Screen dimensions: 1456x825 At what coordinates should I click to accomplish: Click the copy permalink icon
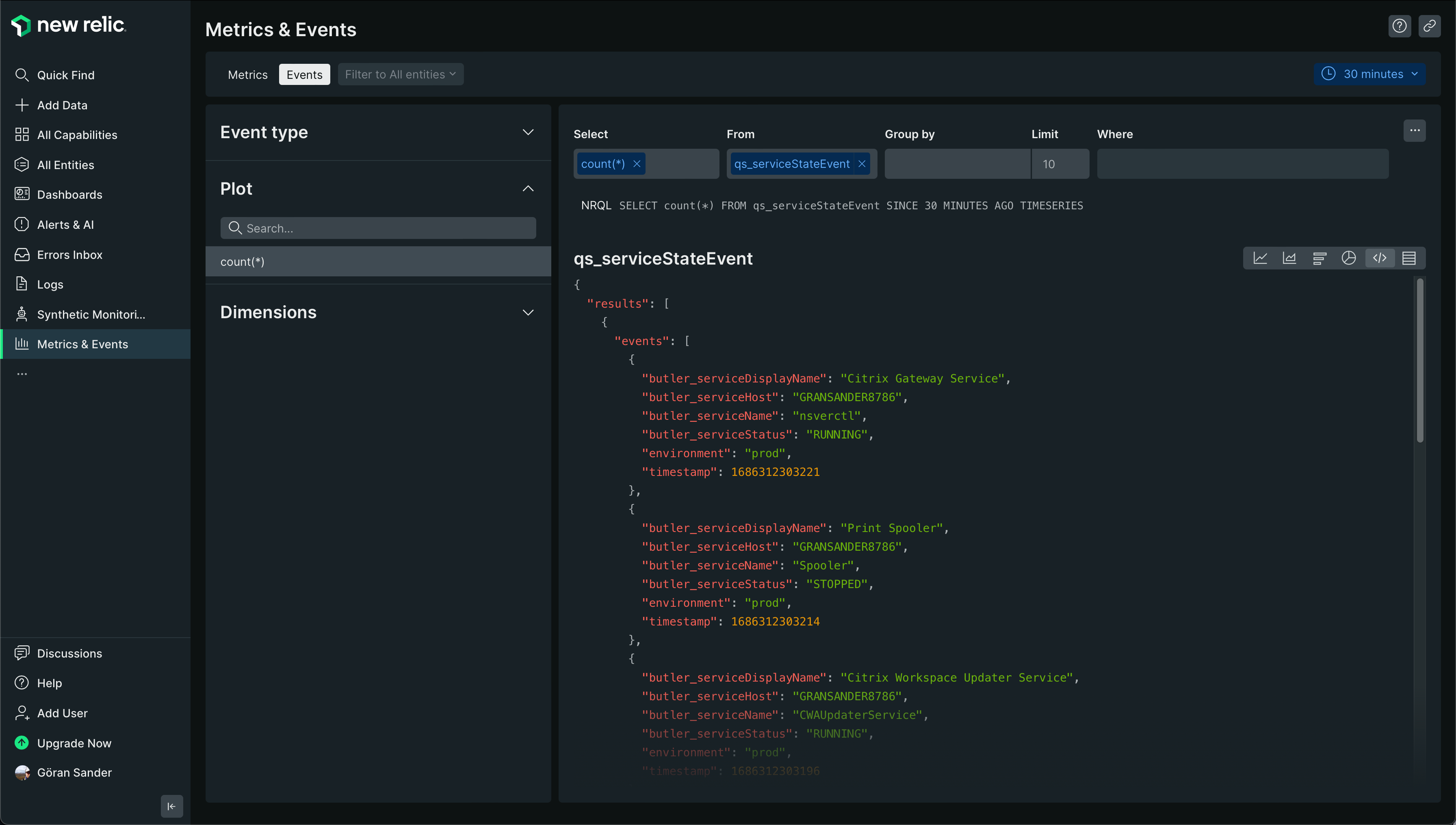click(1429, 26)
